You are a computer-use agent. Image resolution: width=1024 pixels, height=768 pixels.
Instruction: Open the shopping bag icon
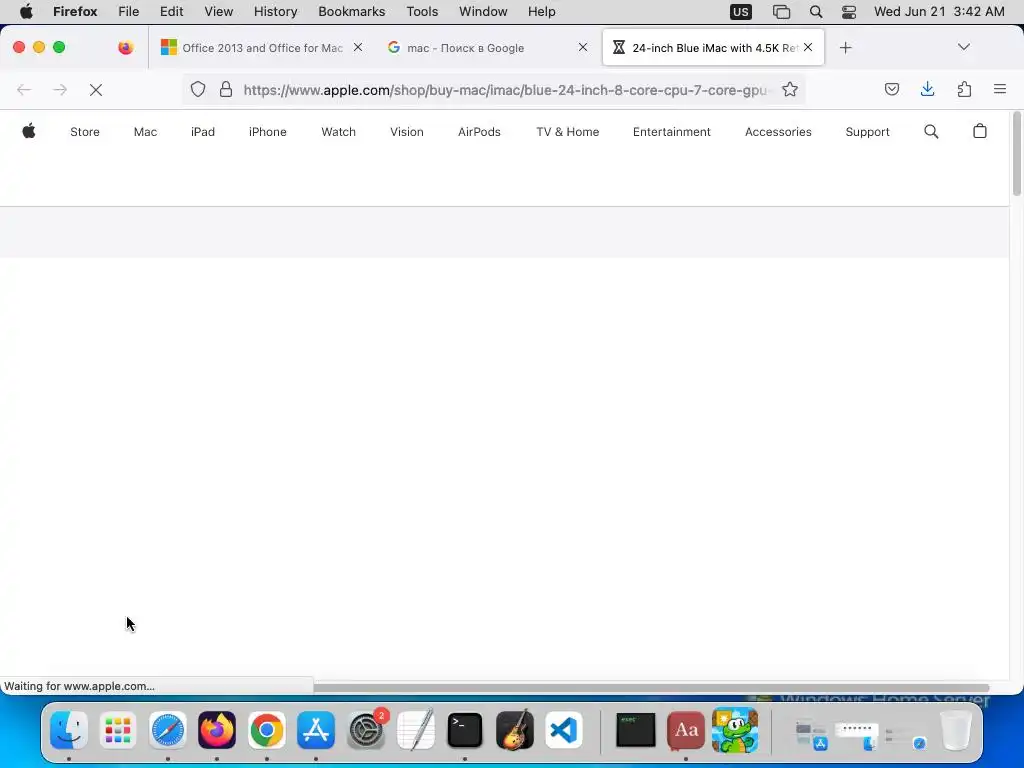[x=980, y=131]
